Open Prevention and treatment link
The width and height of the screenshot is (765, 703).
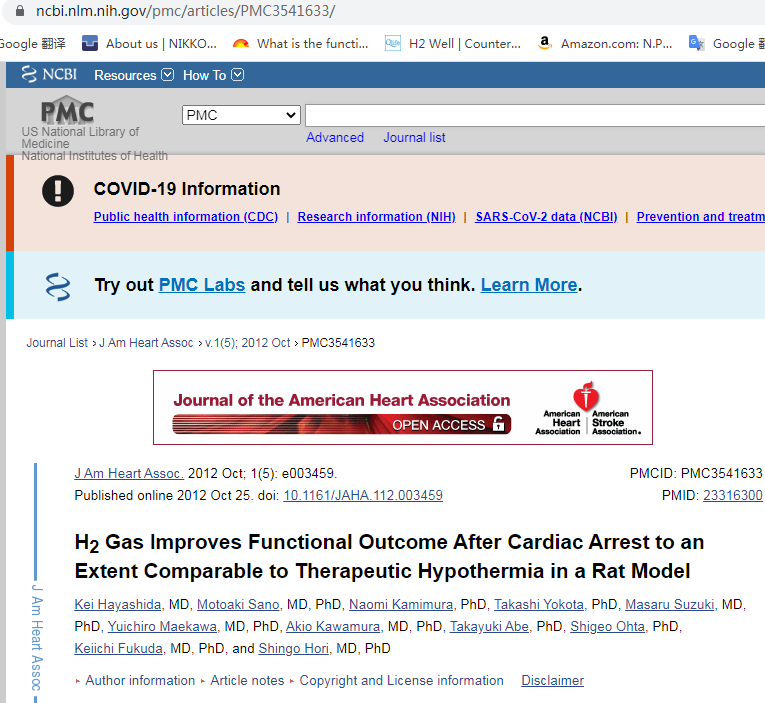tap(701, 217)
